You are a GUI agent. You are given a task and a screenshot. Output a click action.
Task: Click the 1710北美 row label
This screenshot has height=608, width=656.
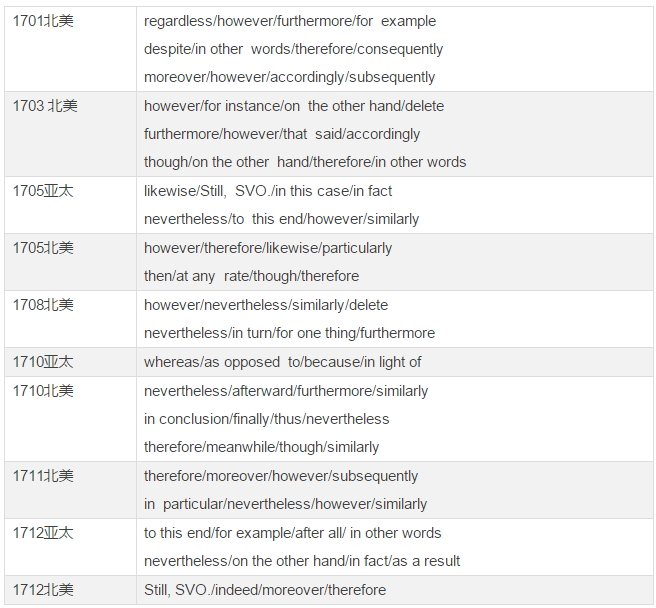(43, 391)
